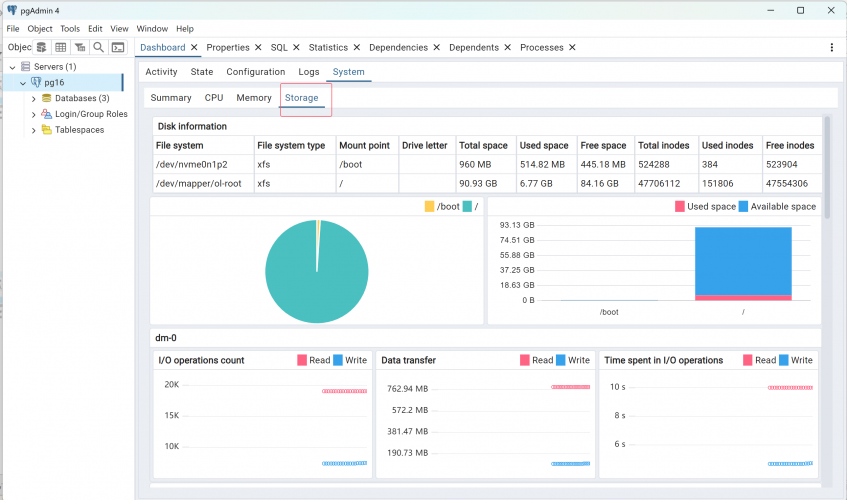Toggle the /boot yellow legend swatch

point(429,206)
